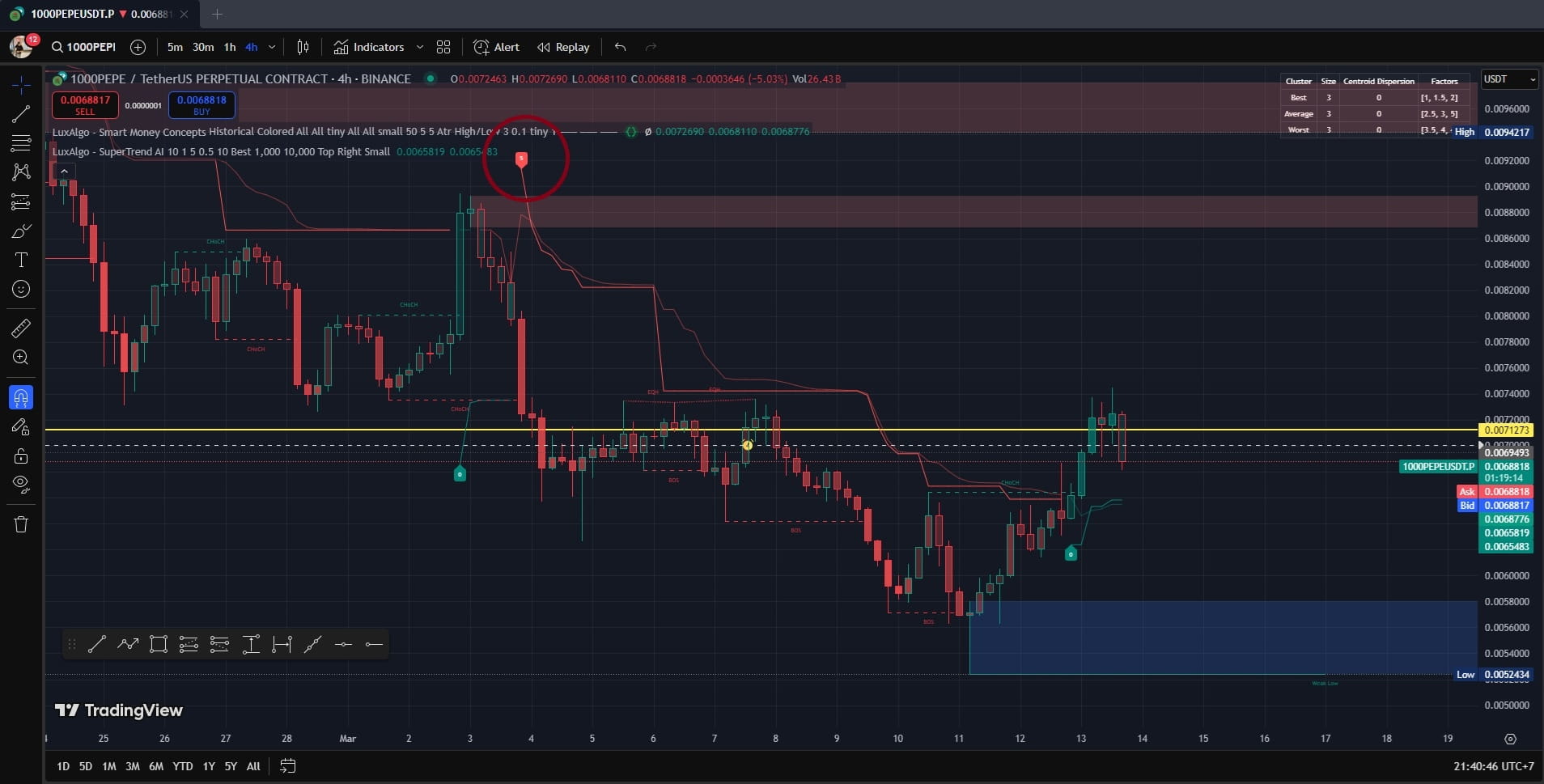Set date range to YTD
This screenshot has height=784, width=1544.
[183, 766]
